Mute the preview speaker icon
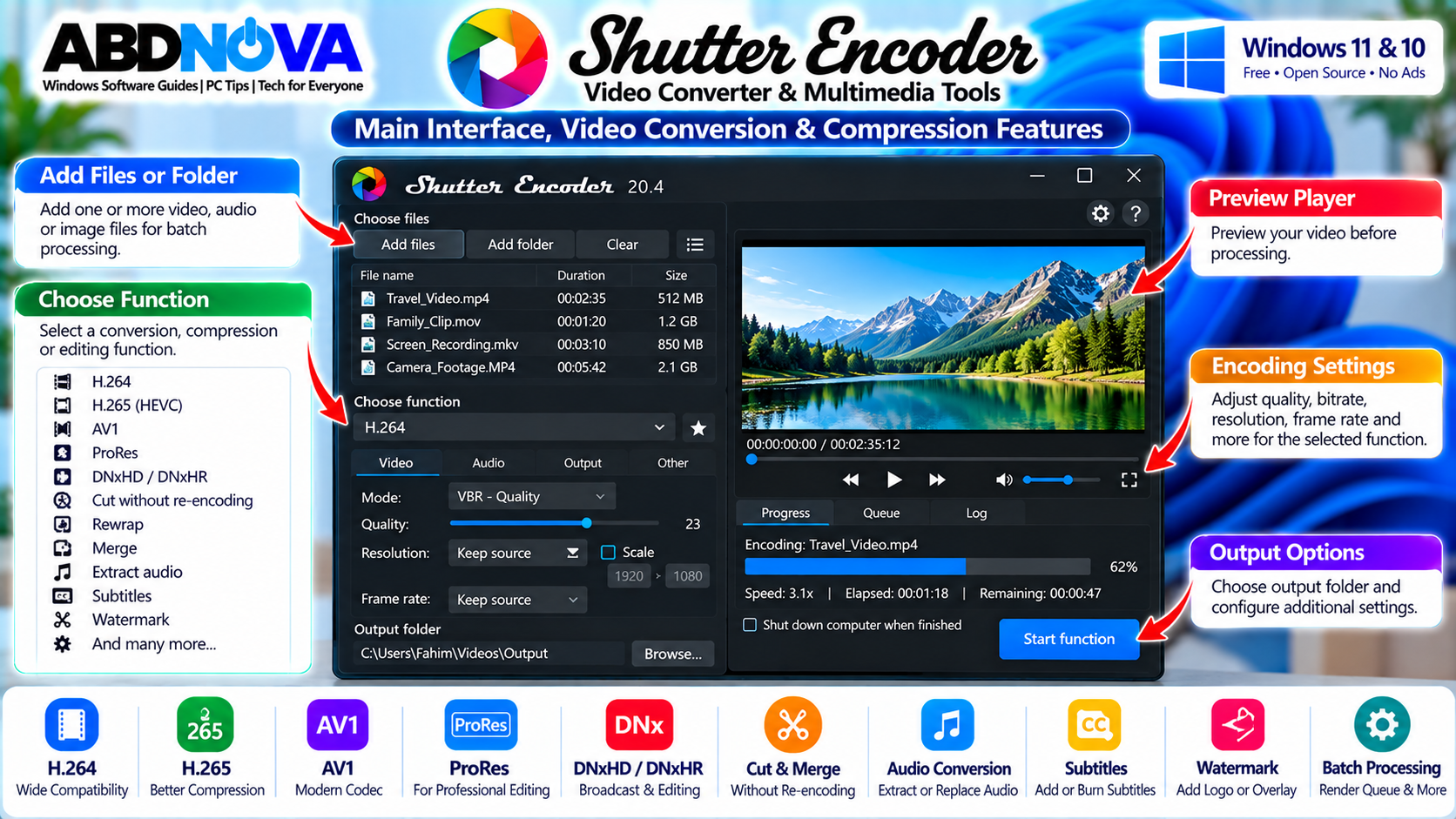The height and width of the screenshot is (819, 1456). point(1004,480)
